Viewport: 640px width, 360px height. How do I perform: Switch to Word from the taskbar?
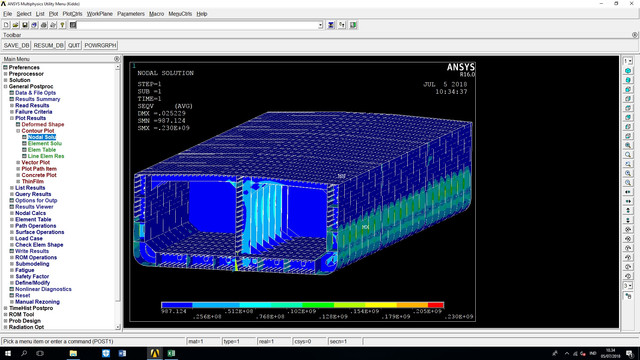pos(122,353)
